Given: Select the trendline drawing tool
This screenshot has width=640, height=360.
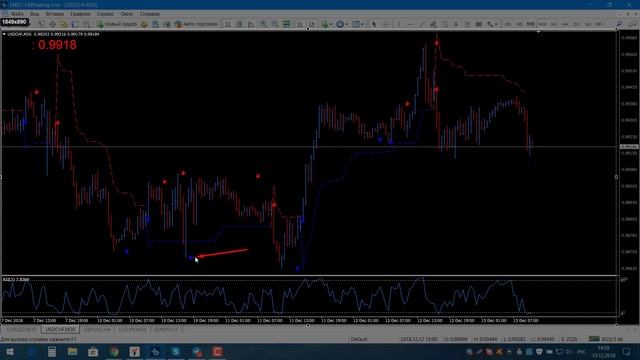Looking at the screenshot, I should (x=422, y=24).
